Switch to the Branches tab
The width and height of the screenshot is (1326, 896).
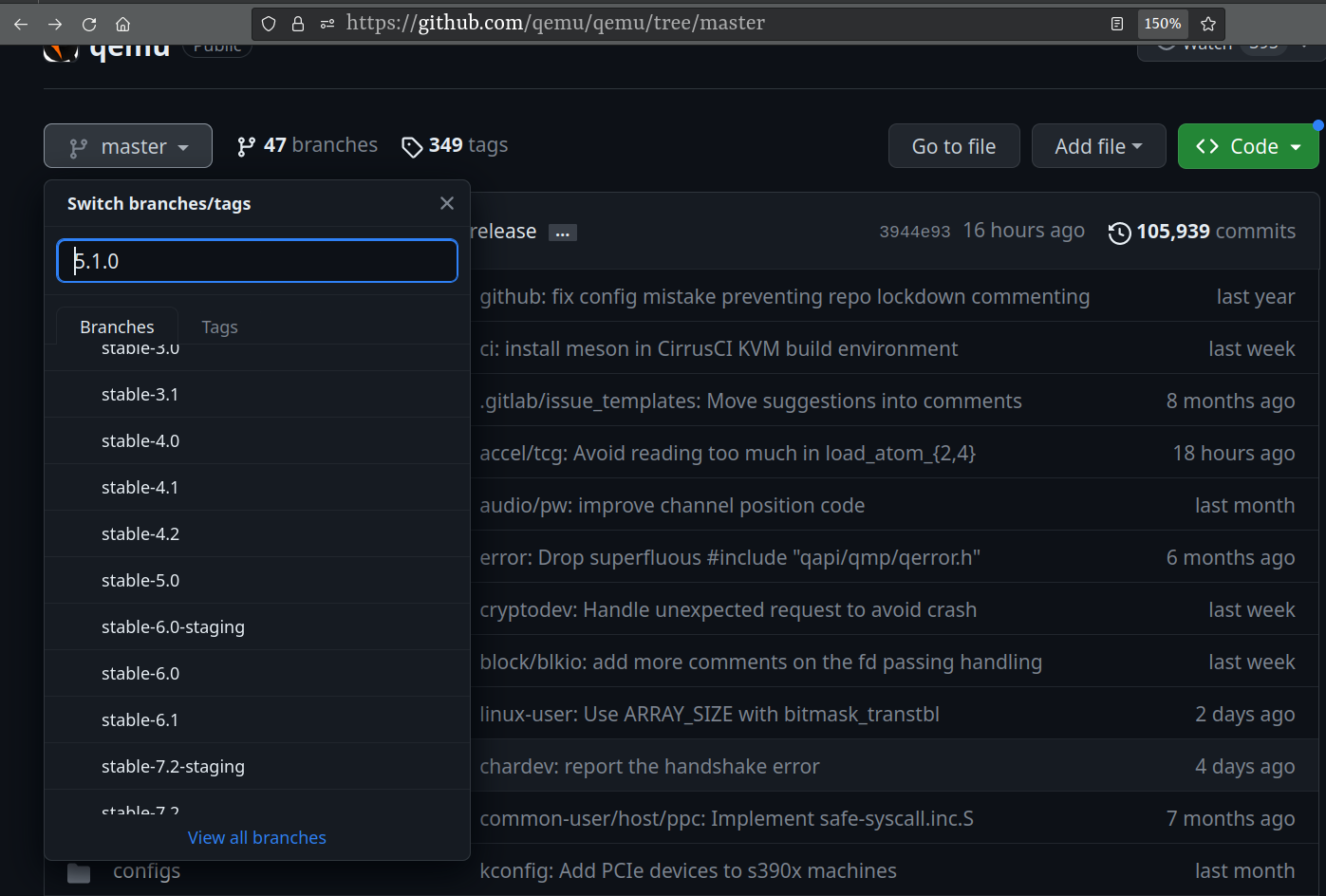[x=117, y=327]
